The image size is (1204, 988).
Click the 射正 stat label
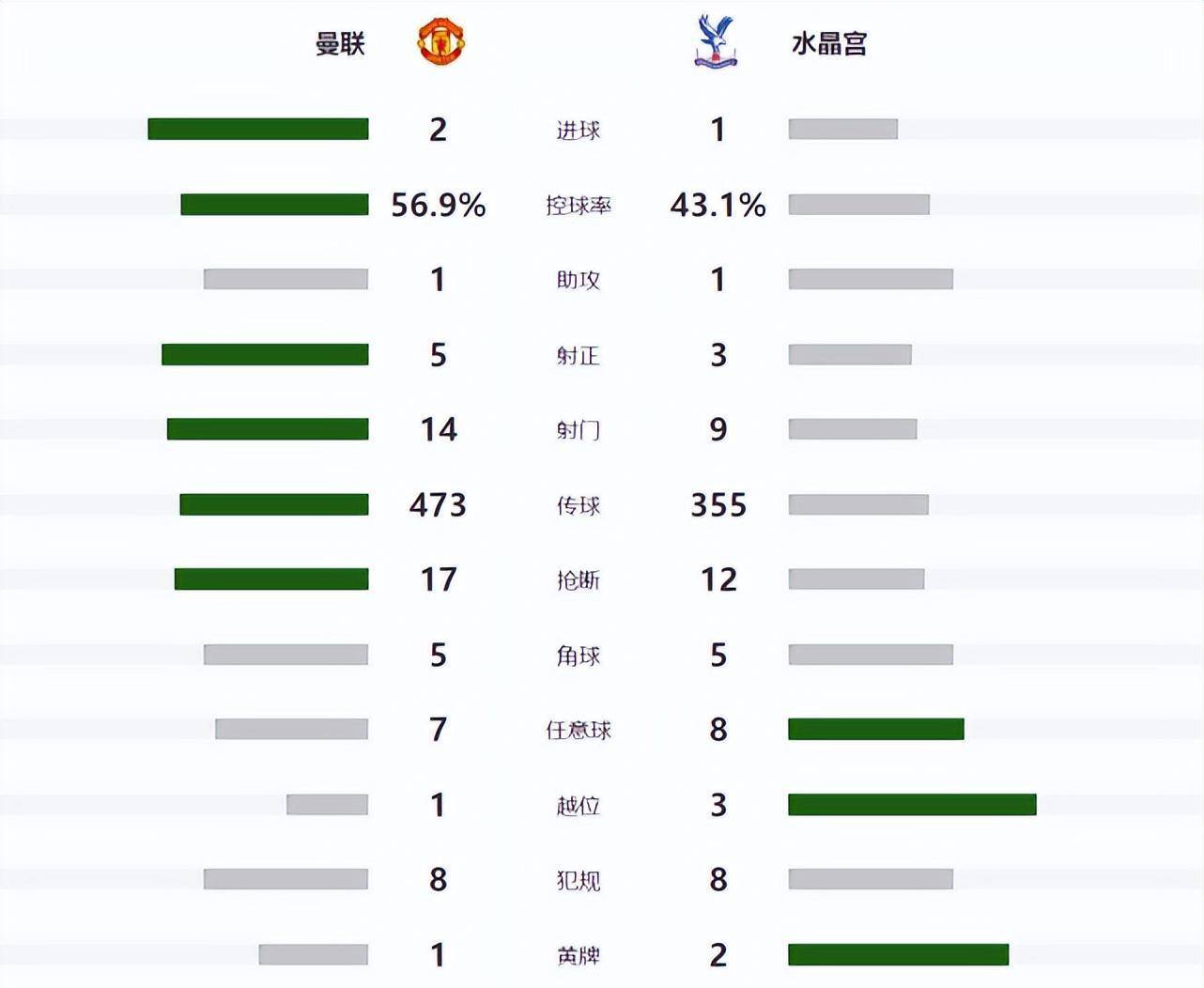[x=578, y=356]
